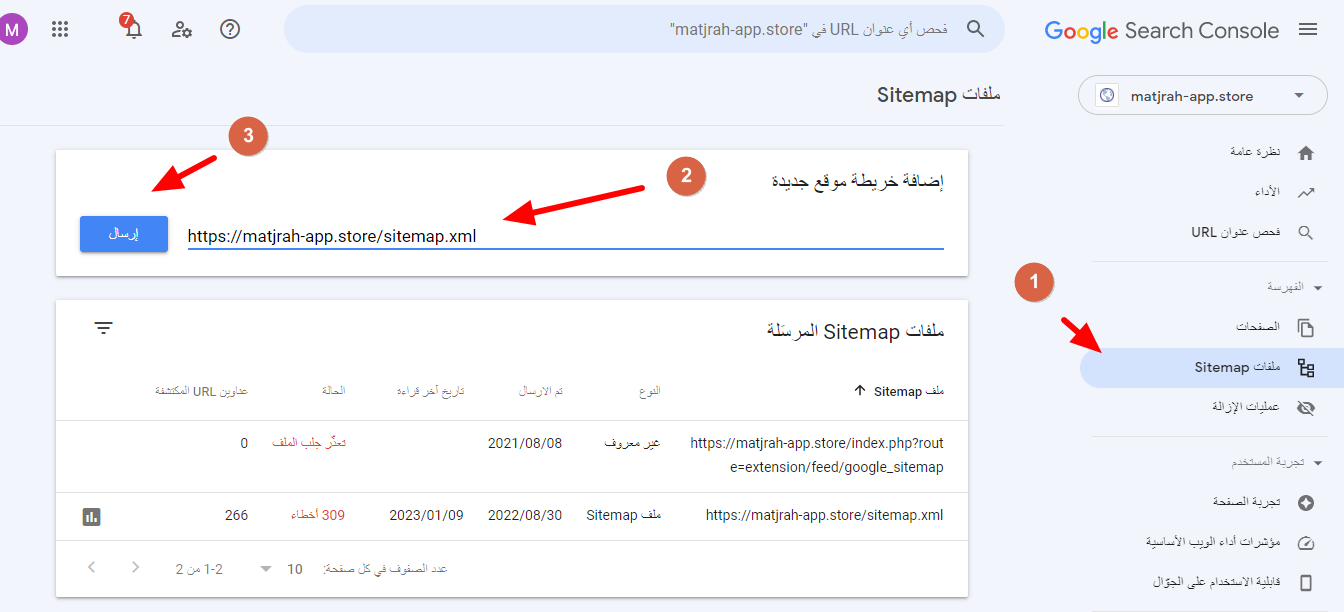Click the Status column header
This screenshot has width=1344, height=612.
[x=334, y=391]
